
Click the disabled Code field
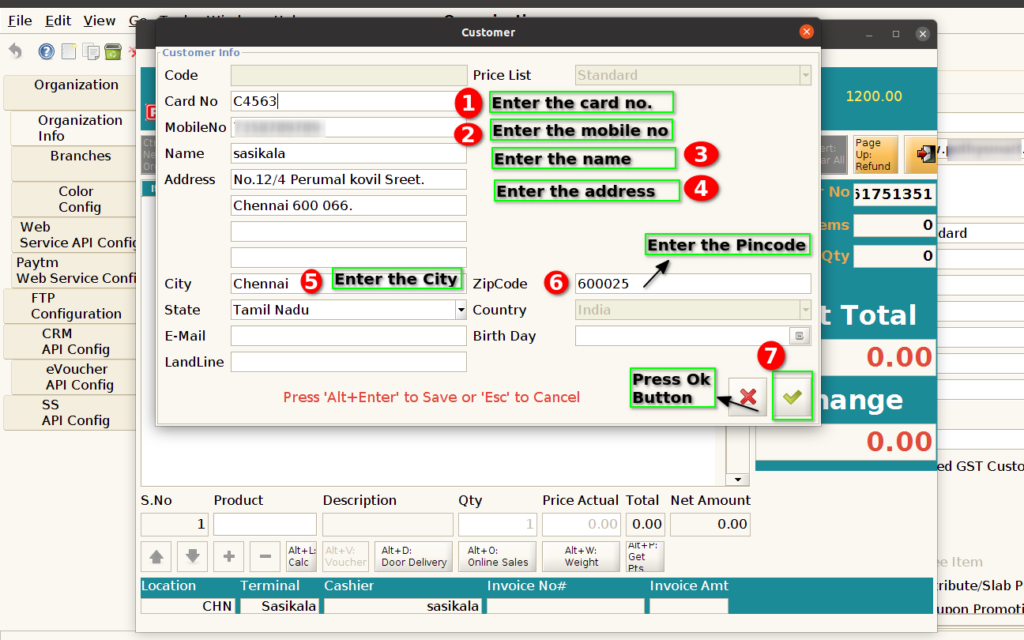(349, 75)
